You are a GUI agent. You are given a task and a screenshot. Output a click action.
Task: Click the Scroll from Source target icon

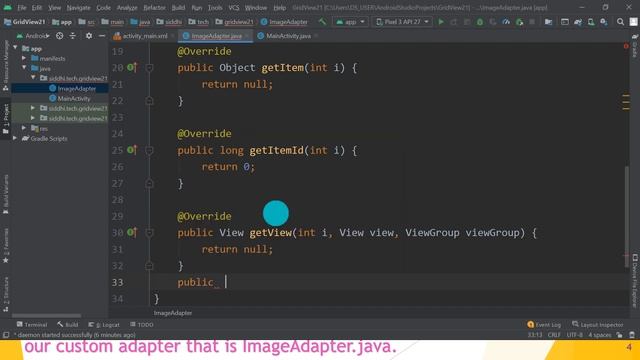tap(60, 36)
